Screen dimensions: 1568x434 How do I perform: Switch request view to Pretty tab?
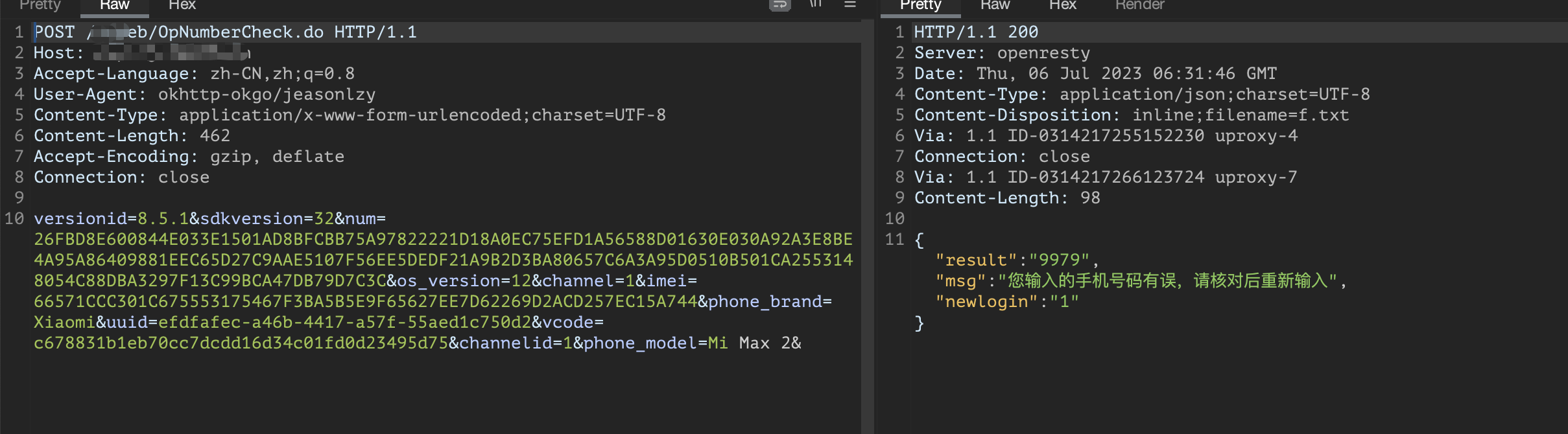click(40, 5)
